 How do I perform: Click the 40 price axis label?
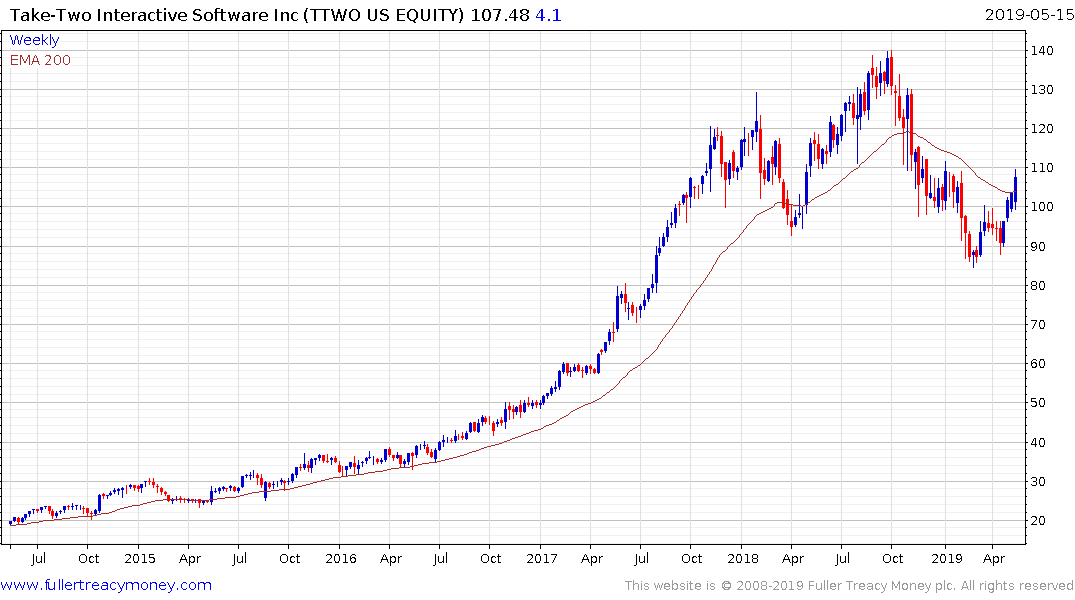coord(1037,443)
